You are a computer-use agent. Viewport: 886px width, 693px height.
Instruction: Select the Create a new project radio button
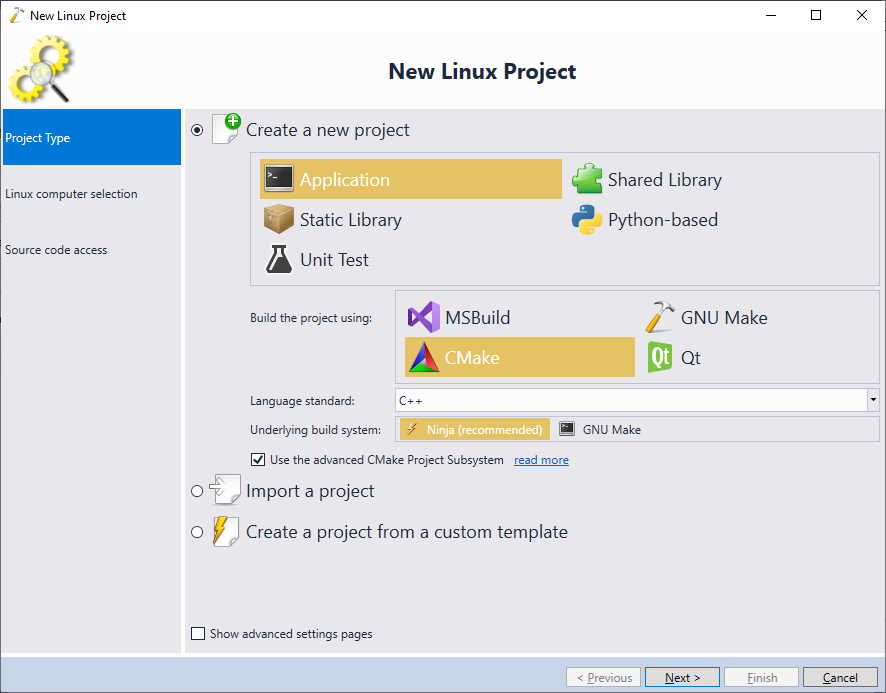click(x=197, y=130)
